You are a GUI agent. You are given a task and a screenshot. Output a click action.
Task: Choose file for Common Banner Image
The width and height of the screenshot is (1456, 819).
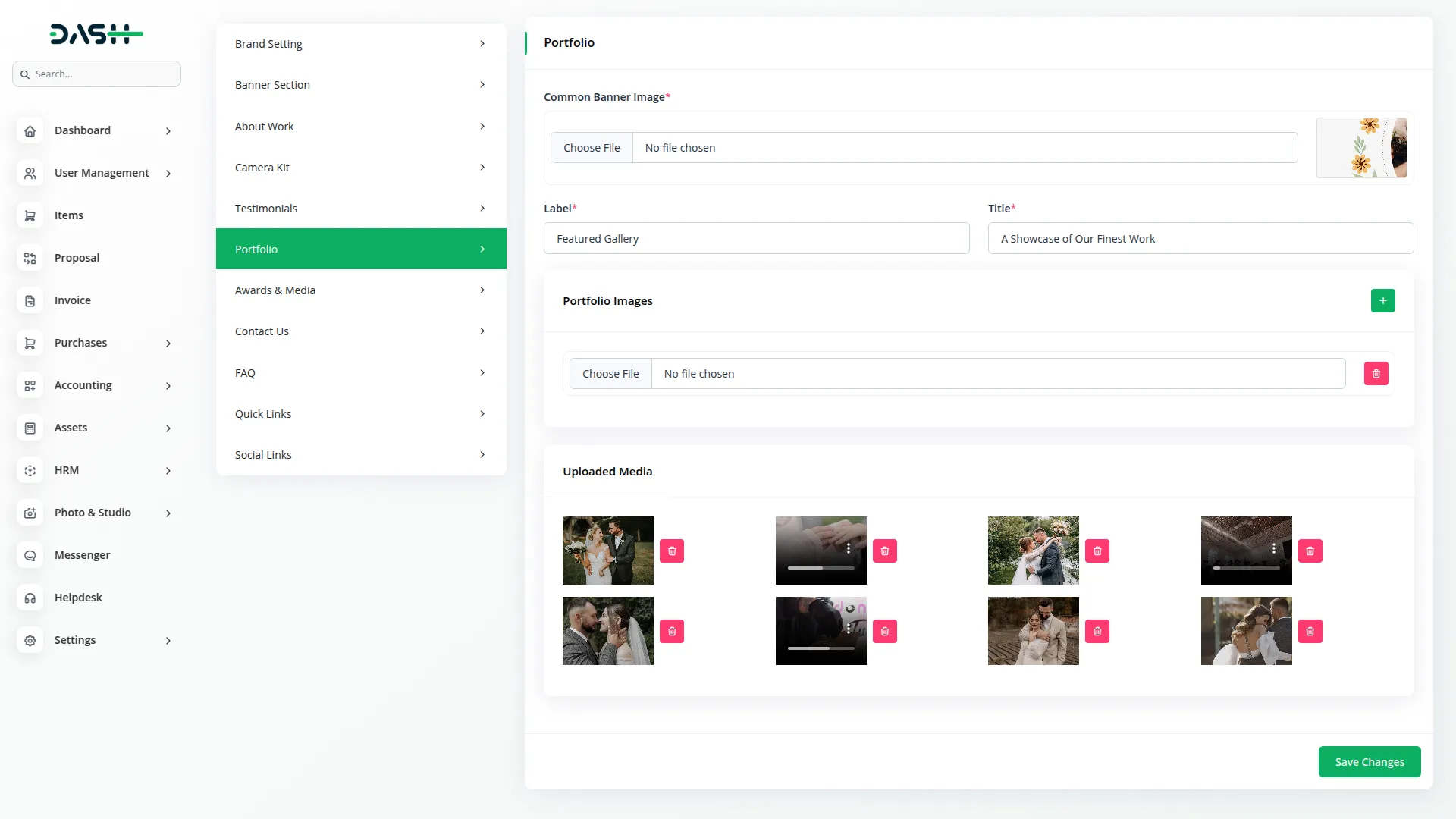pyautogui.click(x=591, y=148)
